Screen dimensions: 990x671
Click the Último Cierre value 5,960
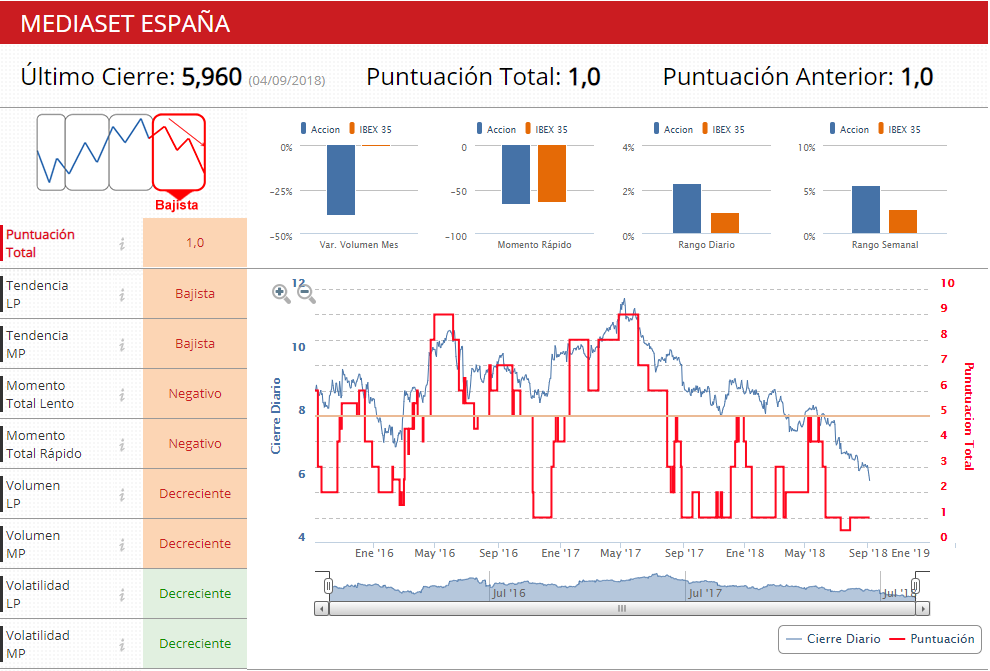pos(212,77)
